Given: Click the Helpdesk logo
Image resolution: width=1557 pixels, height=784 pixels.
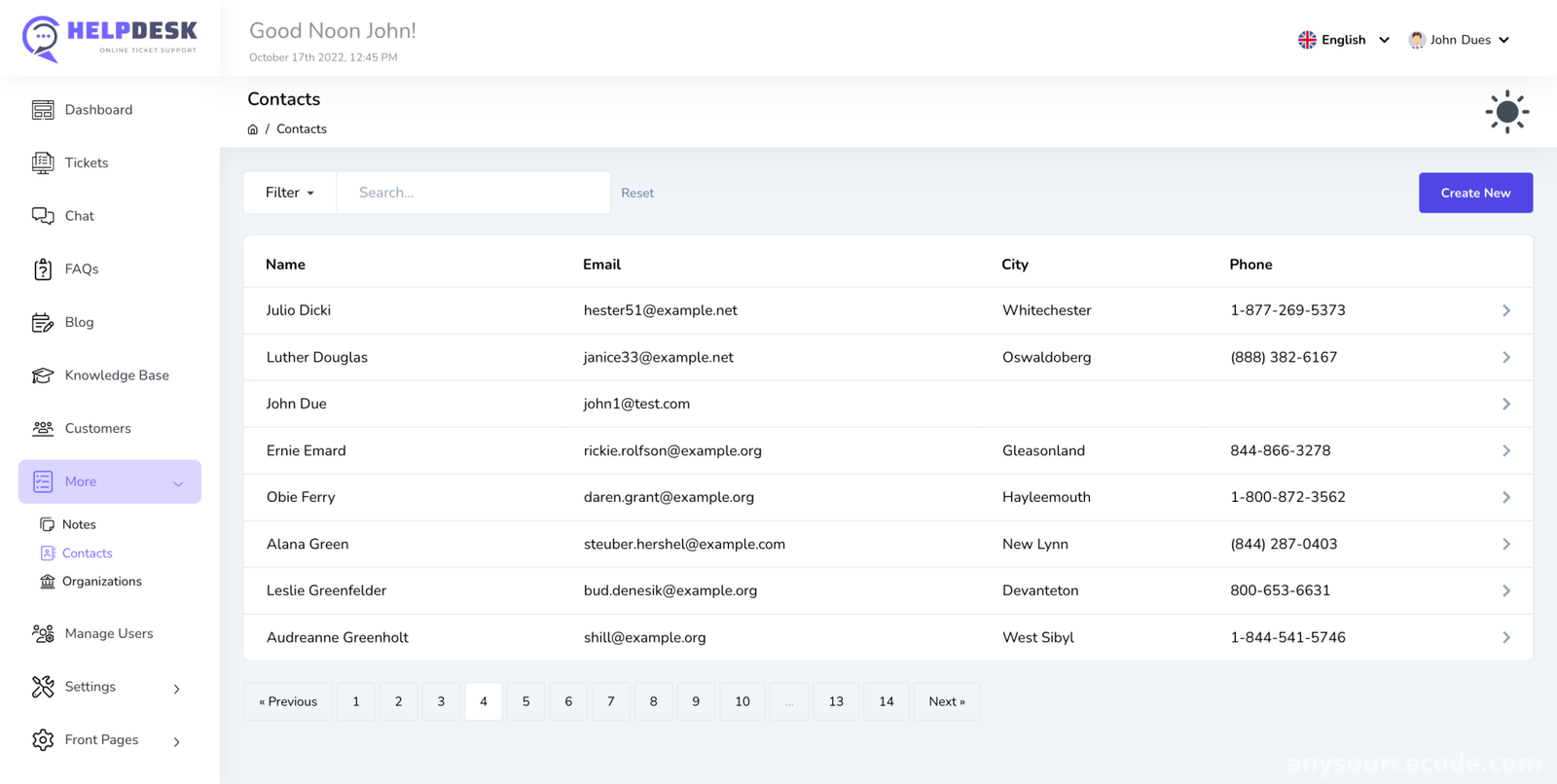Looking at the screenshot, I should click(109, 39).
